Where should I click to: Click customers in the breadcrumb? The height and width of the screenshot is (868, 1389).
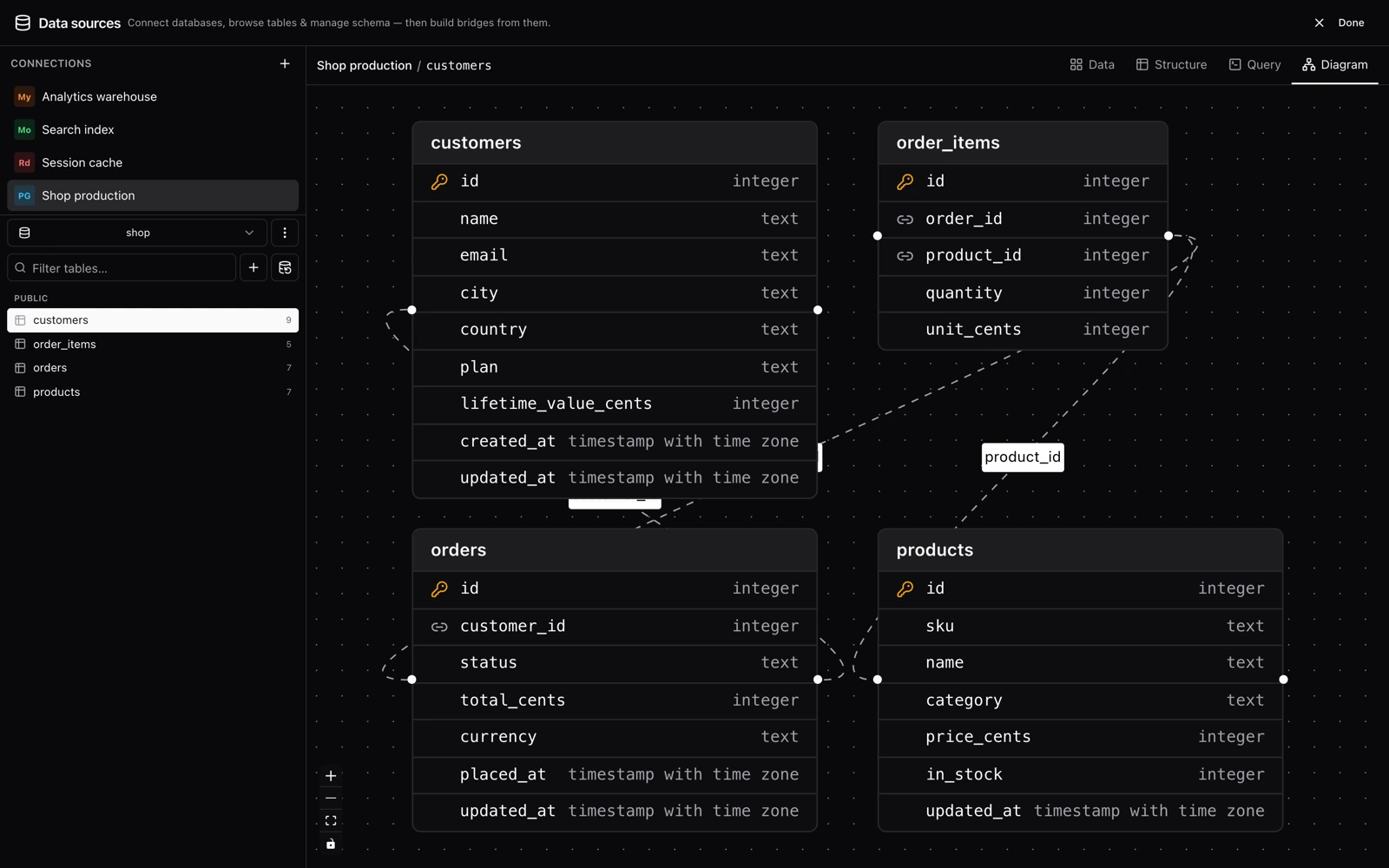[x=458, y=65]
